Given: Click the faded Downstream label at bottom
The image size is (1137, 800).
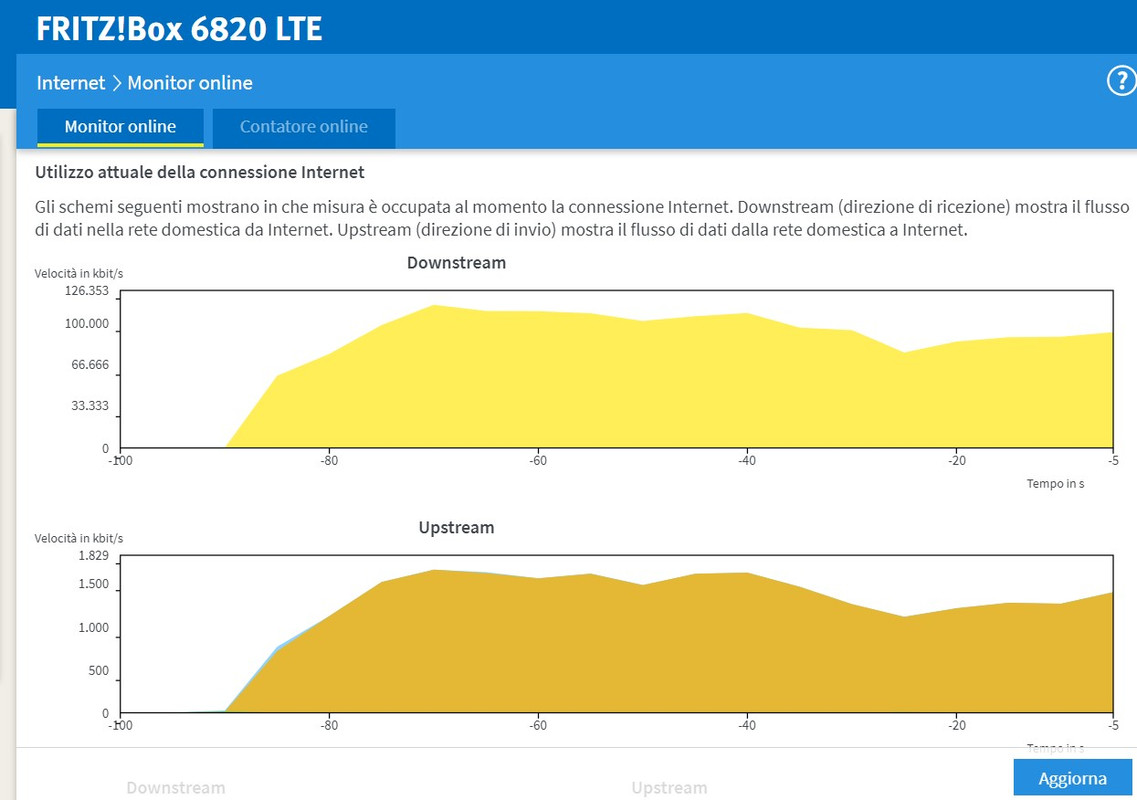Looking at the screenshot, I should tap(175, 788).
